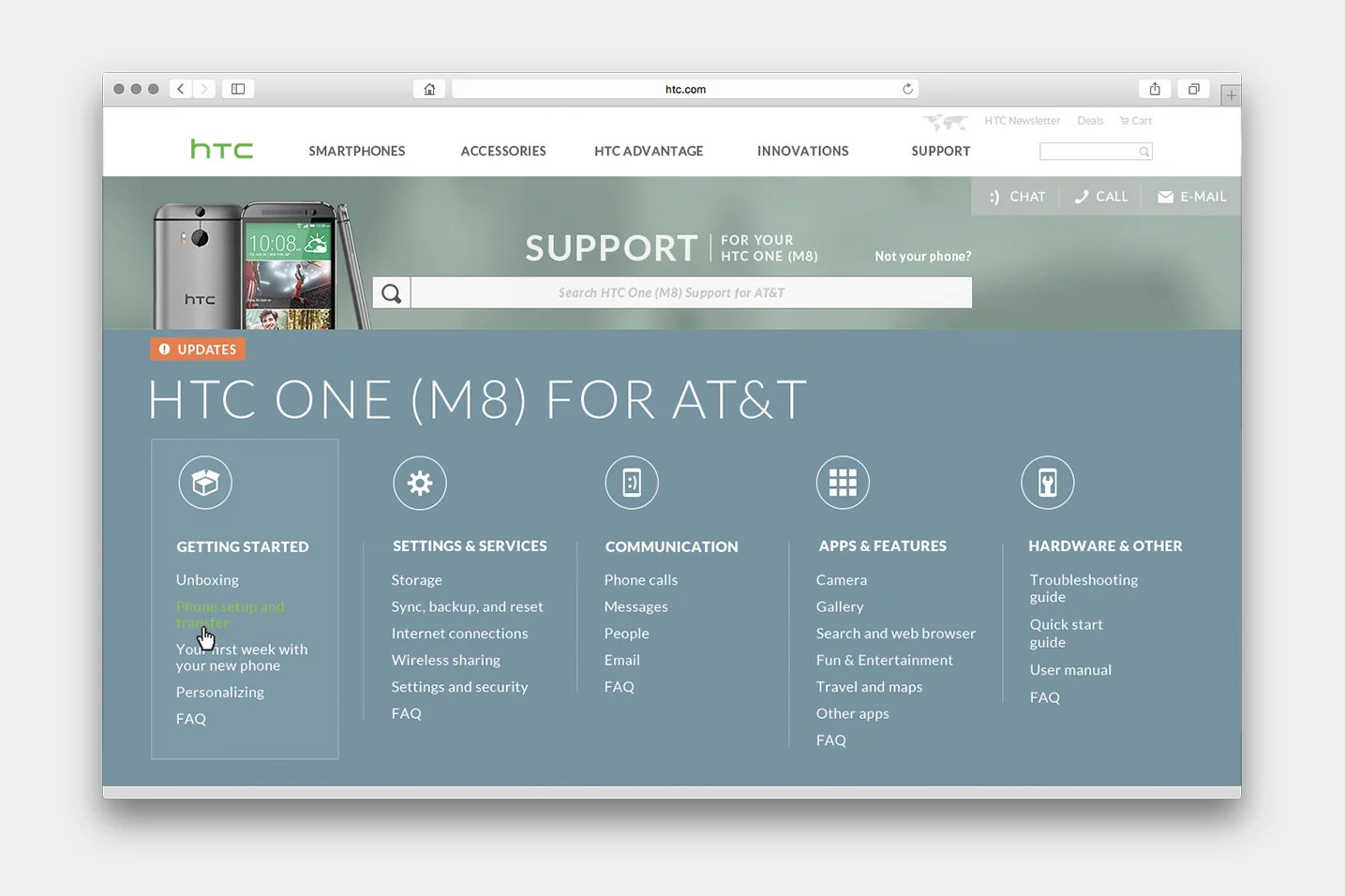This screenshot has height=896, width=1345.
Task: Open Search and web browser topic
Action: [895, 634]
